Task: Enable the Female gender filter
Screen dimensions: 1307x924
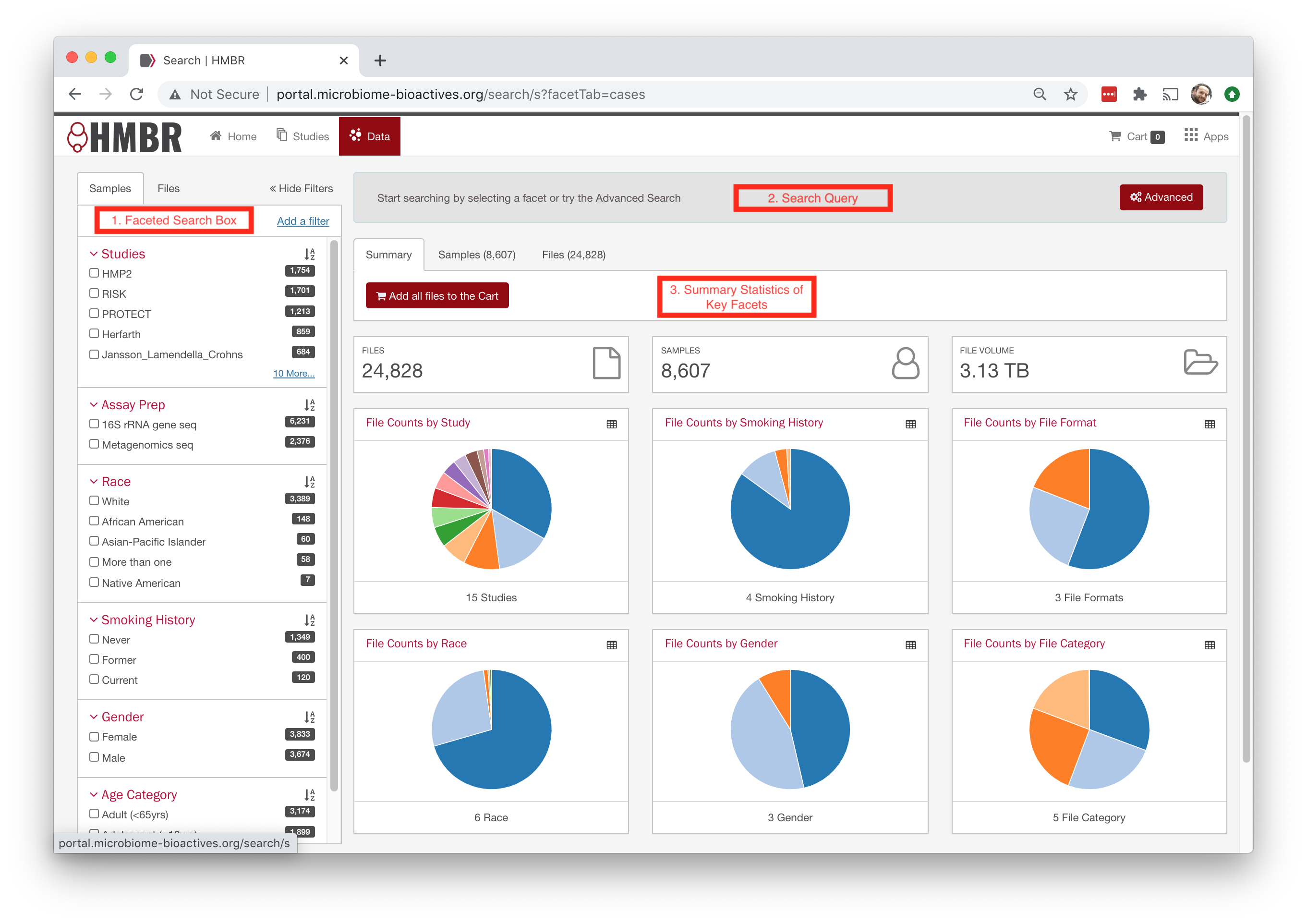Action: (94, 736)
